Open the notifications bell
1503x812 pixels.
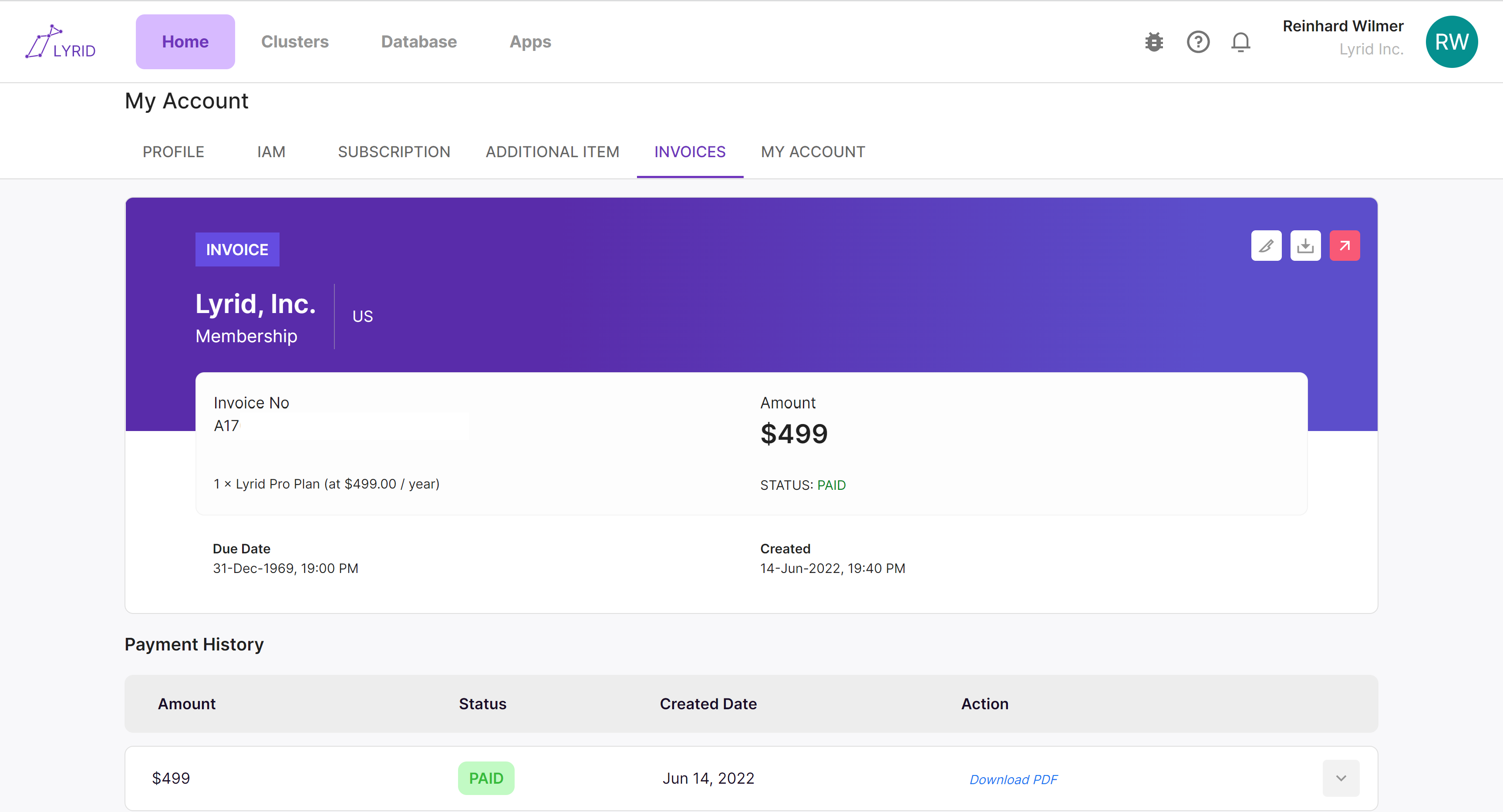(1240, 42)
